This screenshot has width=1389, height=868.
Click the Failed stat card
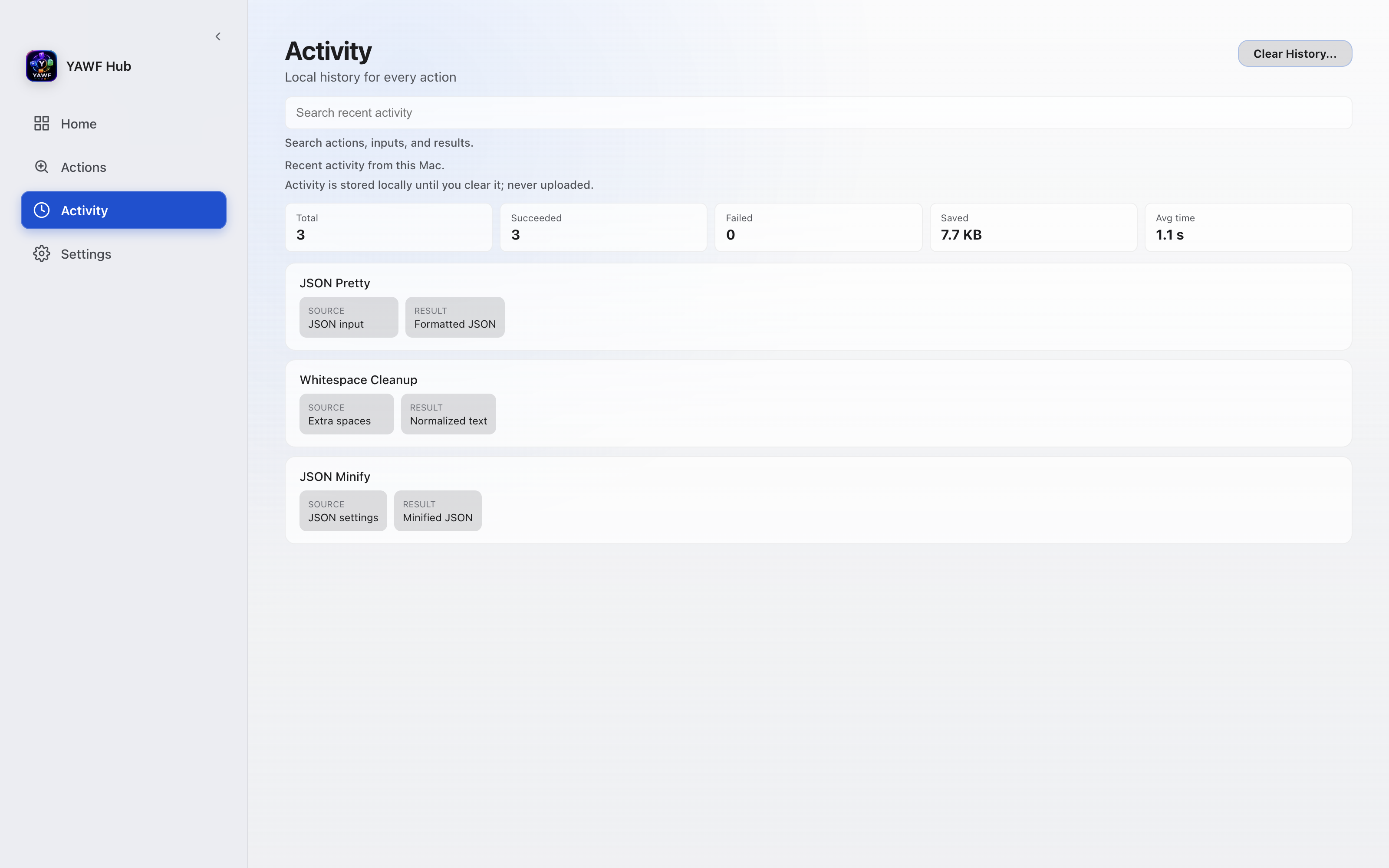coord(818,227)
